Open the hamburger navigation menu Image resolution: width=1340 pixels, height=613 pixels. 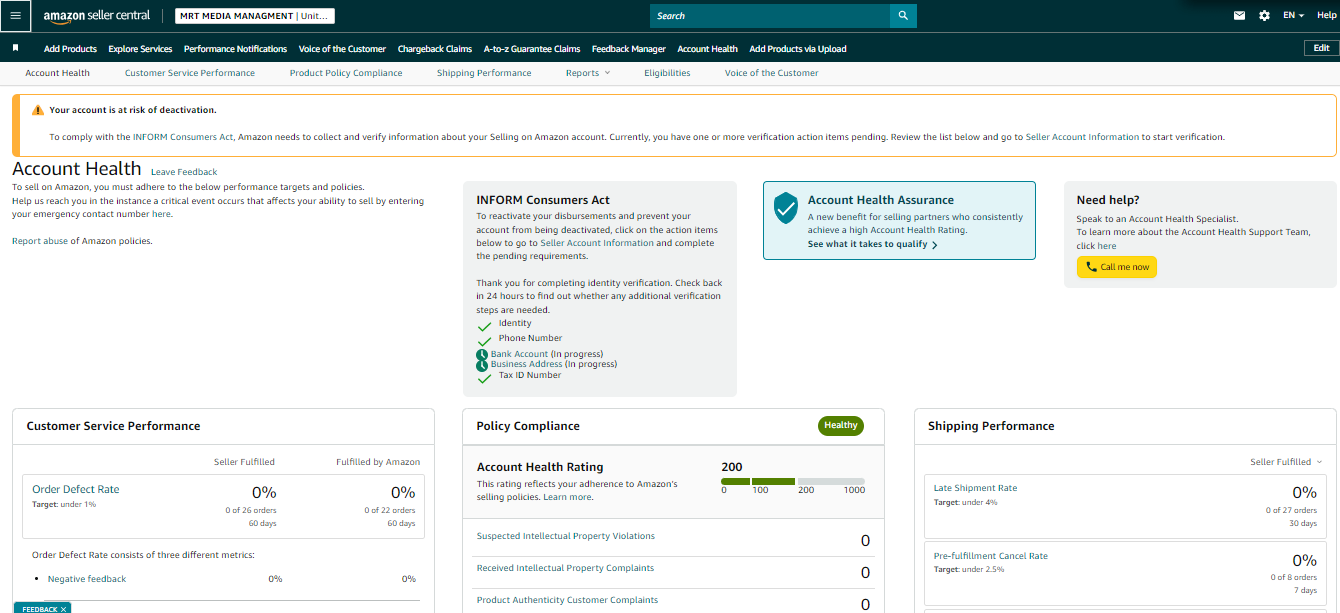coord(15,16)
